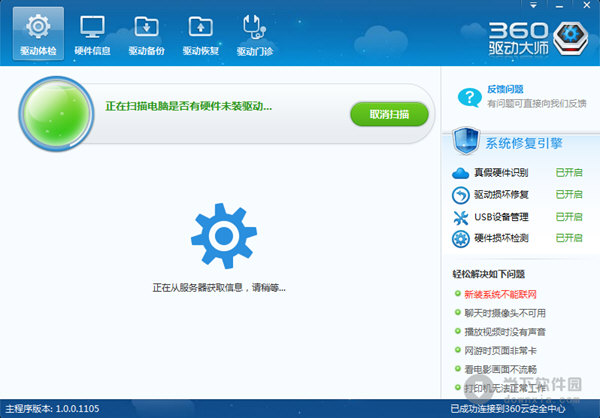Click 有问题可直接向我们反馈 description text
Image resolution: width=600 pixels, height=418 pixels.
(x=536, y=103)
